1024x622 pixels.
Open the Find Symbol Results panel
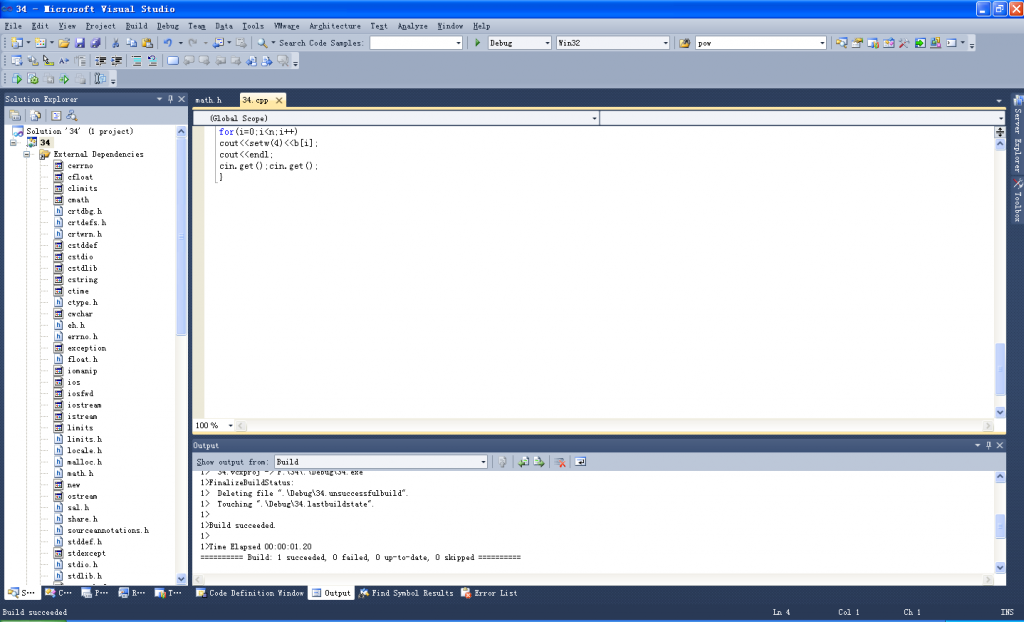pyautogui.click(x=415, y=591)
